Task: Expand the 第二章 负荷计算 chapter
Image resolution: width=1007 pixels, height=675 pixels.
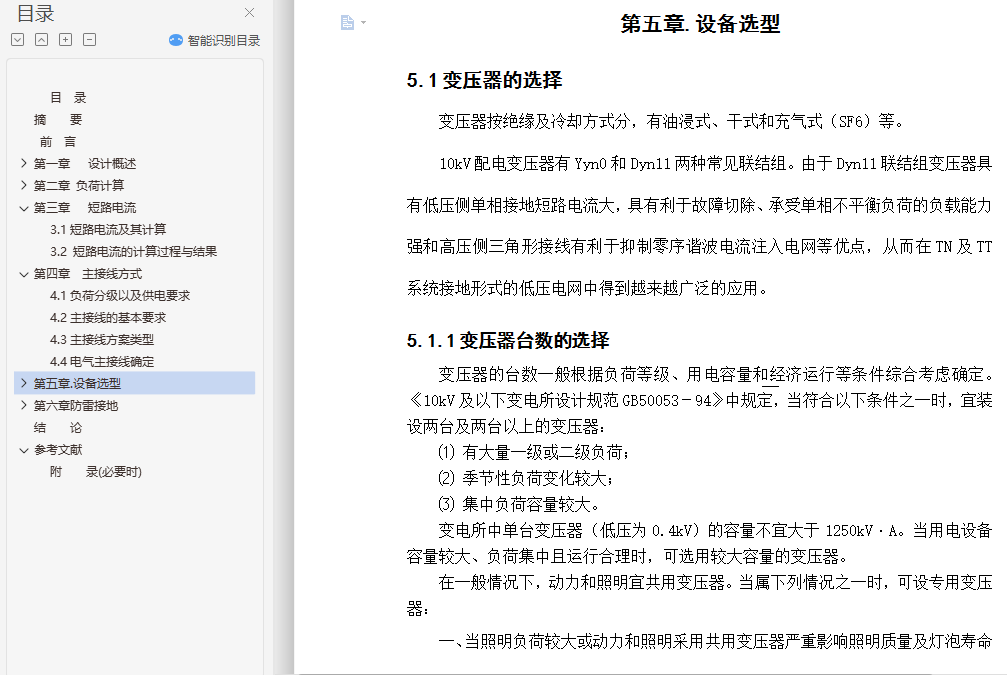Action: 24,185
